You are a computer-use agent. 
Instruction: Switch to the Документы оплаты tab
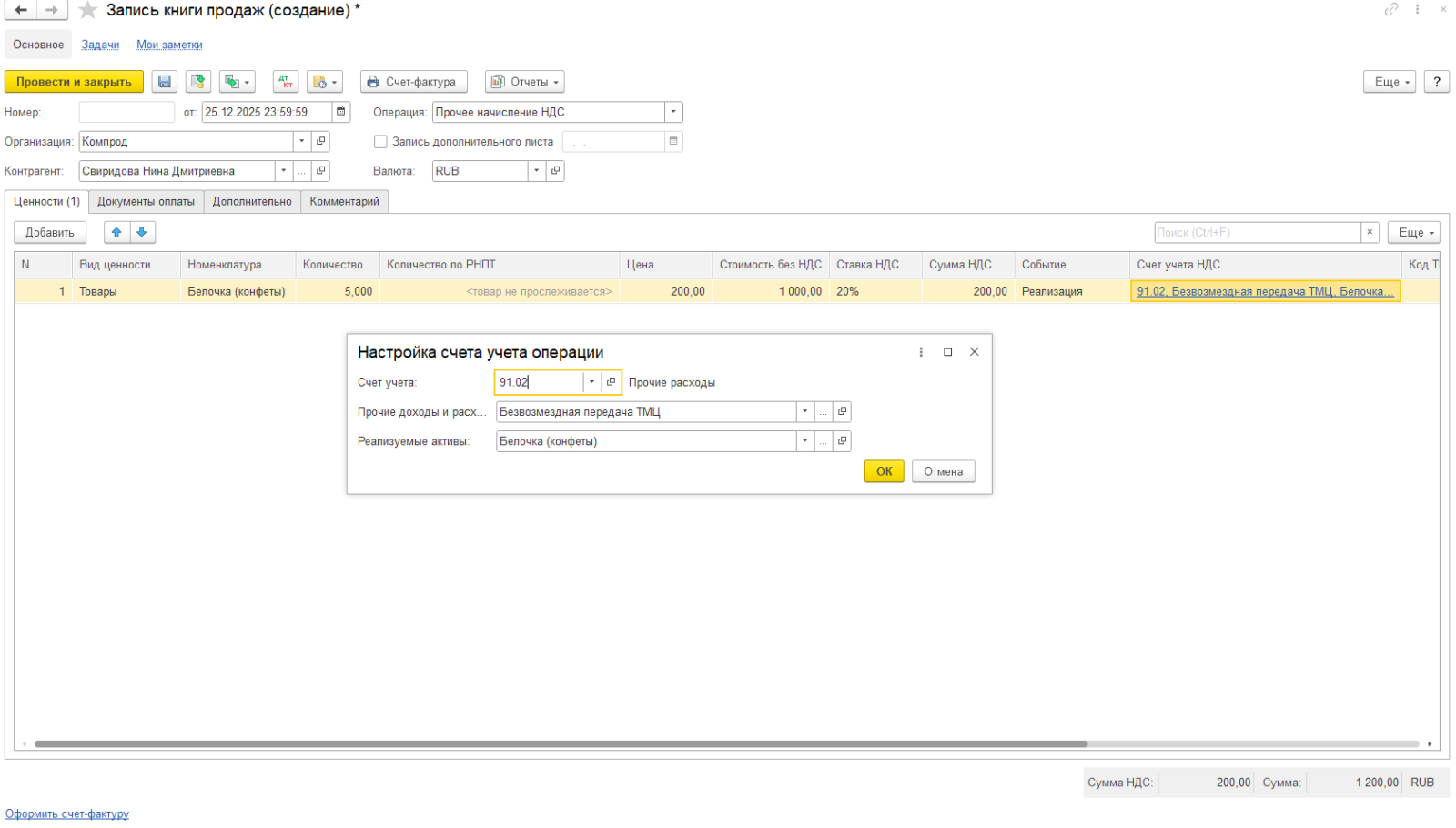tap(146, 201)
